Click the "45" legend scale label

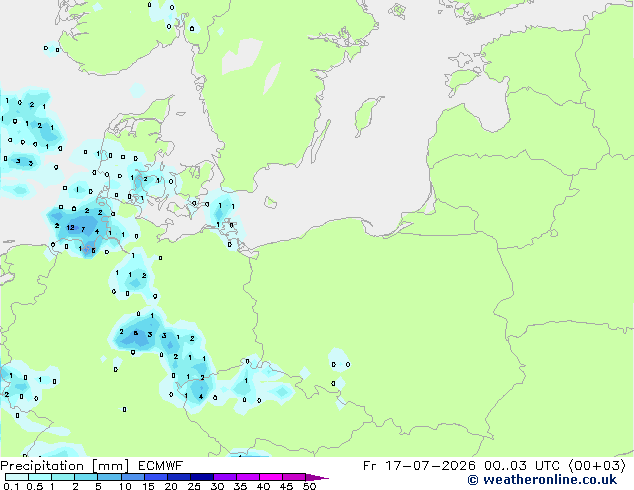[287, 486]
